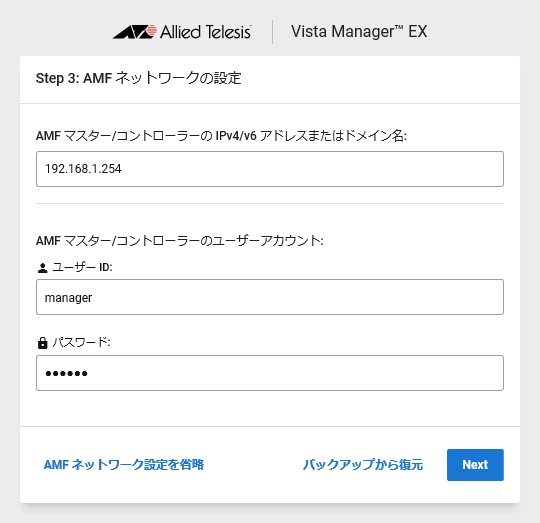Focus the IPv4/v6 address or domain input field
The height and width of the screenshot is (523, 540).
[x=270, y=169]
